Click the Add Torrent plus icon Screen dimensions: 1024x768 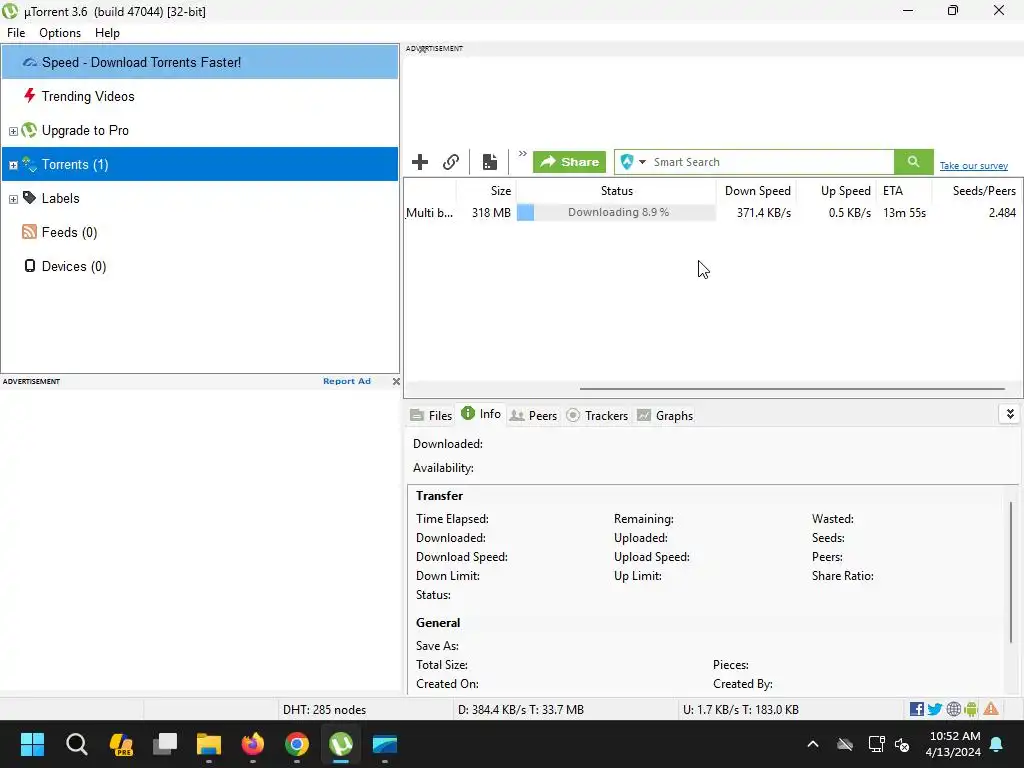[420, 162]
